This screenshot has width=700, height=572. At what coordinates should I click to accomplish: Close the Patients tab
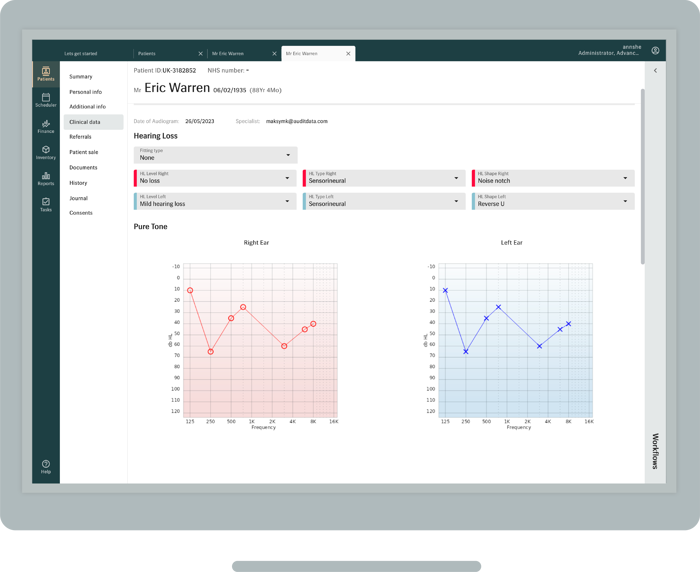click(x=200, y=54)
